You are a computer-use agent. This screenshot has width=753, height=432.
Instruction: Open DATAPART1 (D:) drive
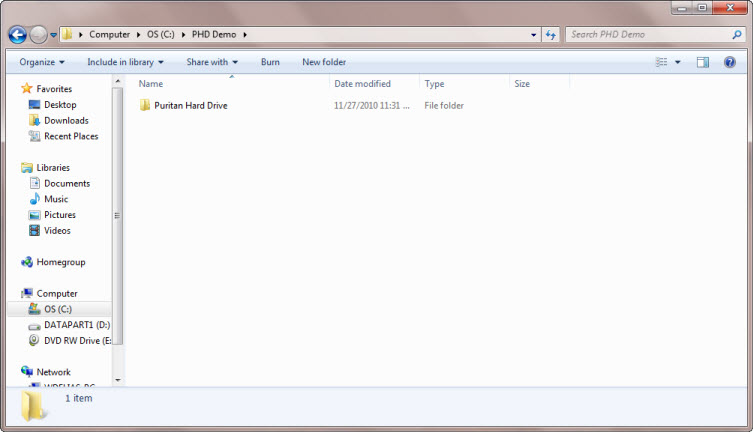[x=77, y=325]
